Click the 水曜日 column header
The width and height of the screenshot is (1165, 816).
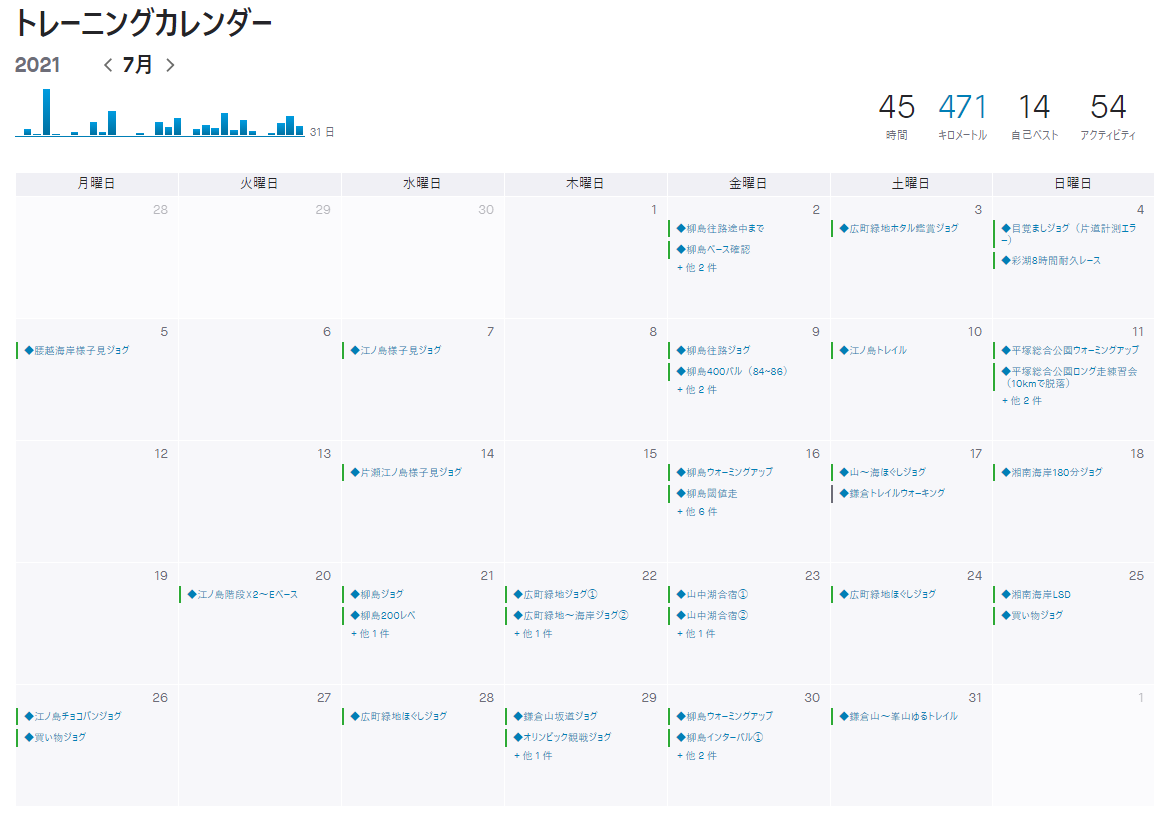tap(422, 184)
